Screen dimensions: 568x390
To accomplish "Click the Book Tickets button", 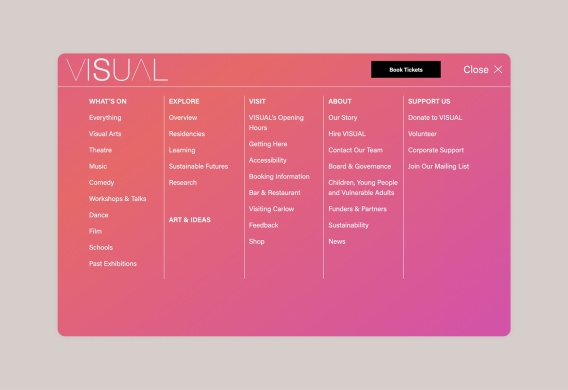I will 406,70.
